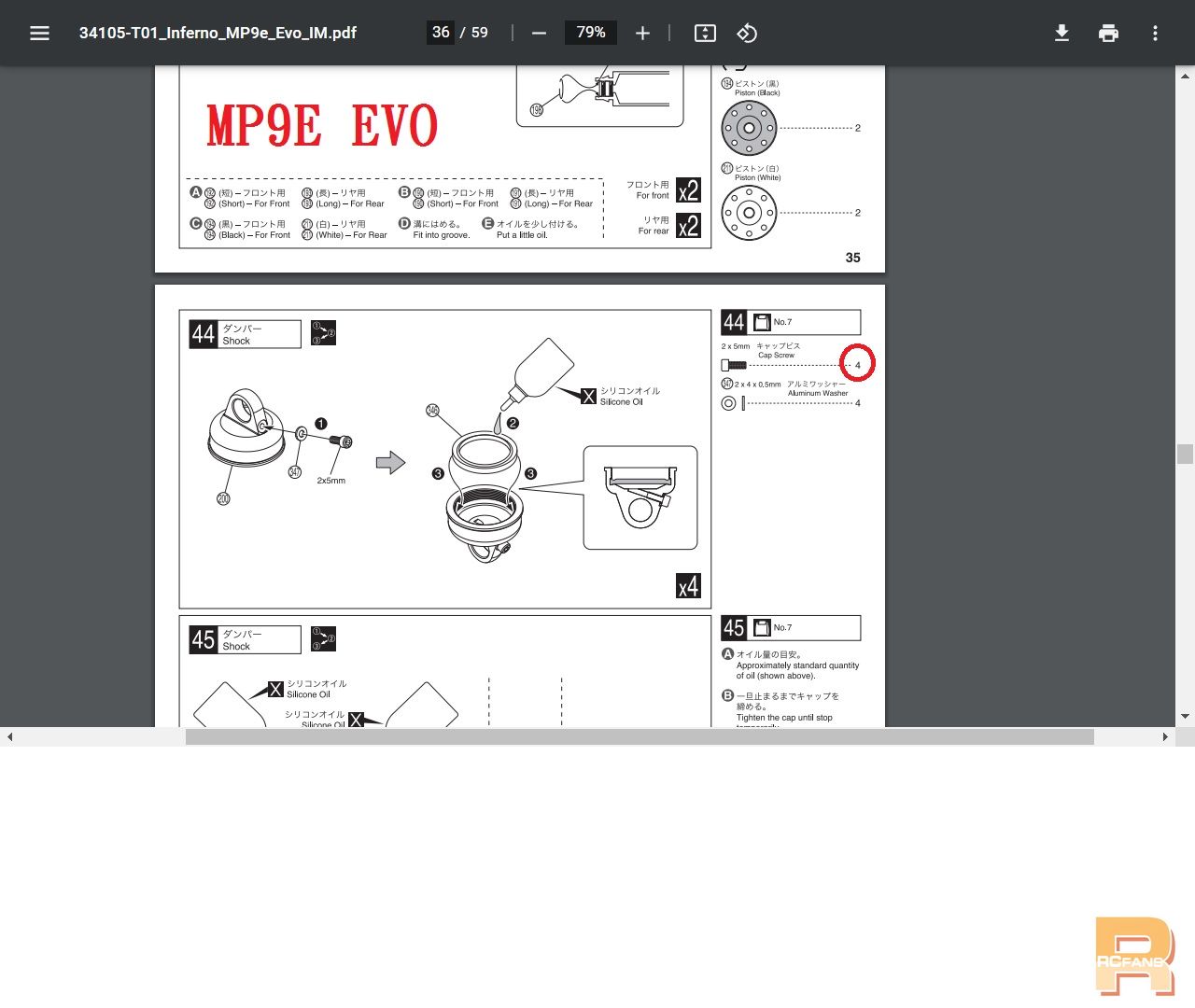Rotate the document counterclockwise

[747, 33]
